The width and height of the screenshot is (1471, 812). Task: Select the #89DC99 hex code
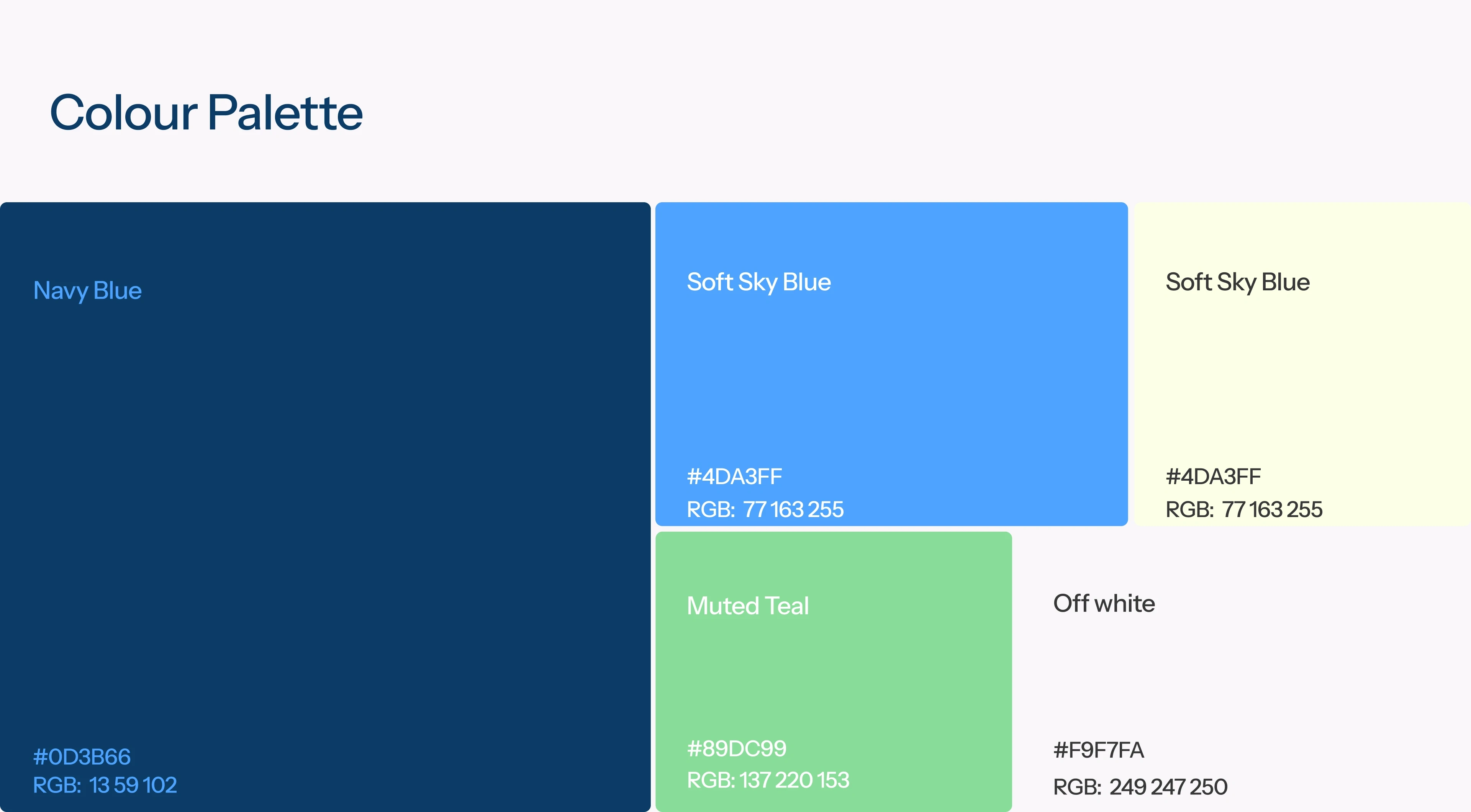pos(737,749)
